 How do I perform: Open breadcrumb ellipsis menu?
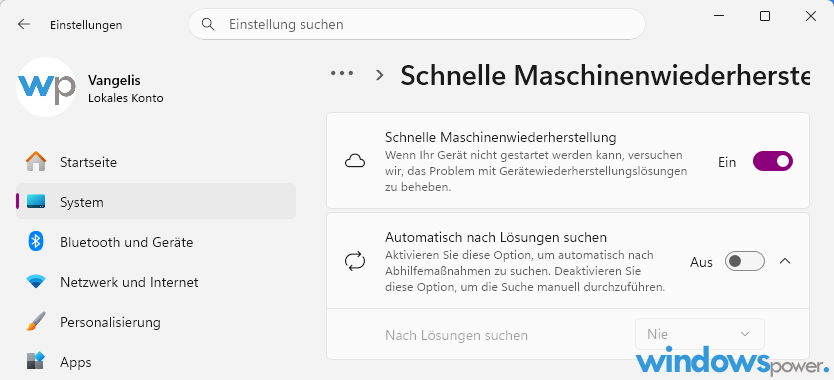[x=342, y=74]
